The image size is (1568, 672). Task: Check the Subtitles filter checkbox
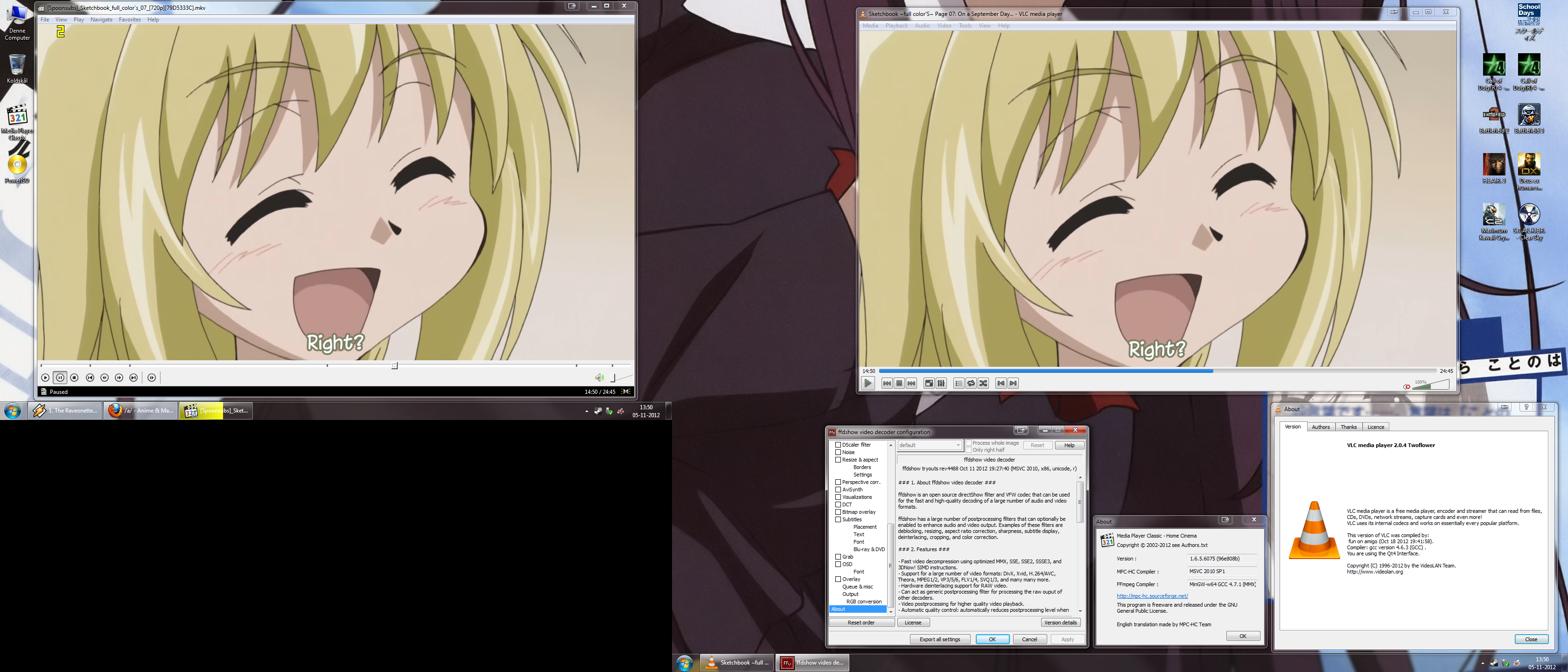[x=838, y=519]
